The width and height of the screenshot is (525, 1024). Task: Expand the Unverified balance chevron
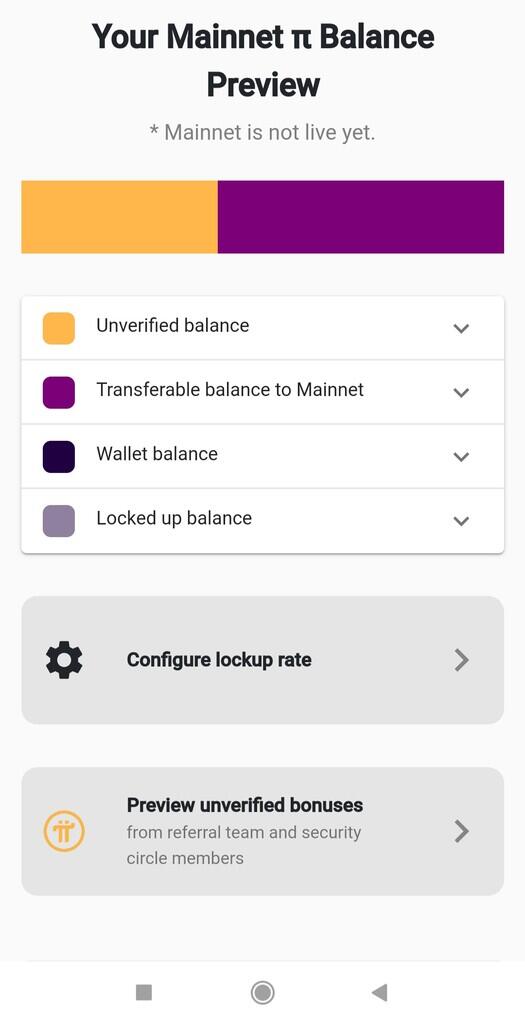point(462,328)
